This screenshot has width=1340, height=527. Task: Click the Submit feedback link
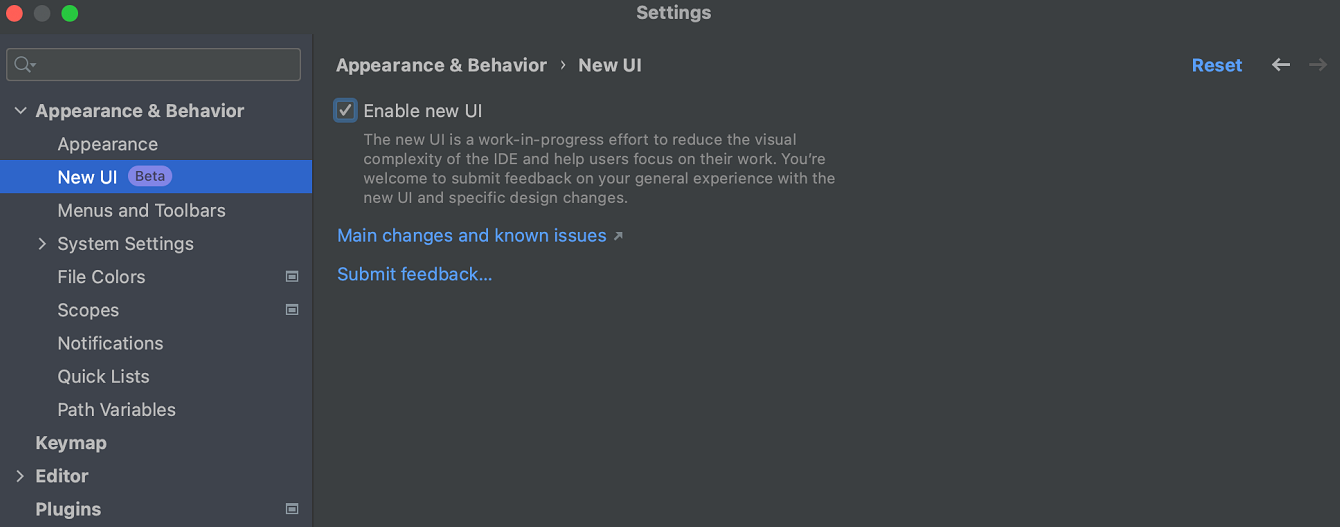point(415,274)
